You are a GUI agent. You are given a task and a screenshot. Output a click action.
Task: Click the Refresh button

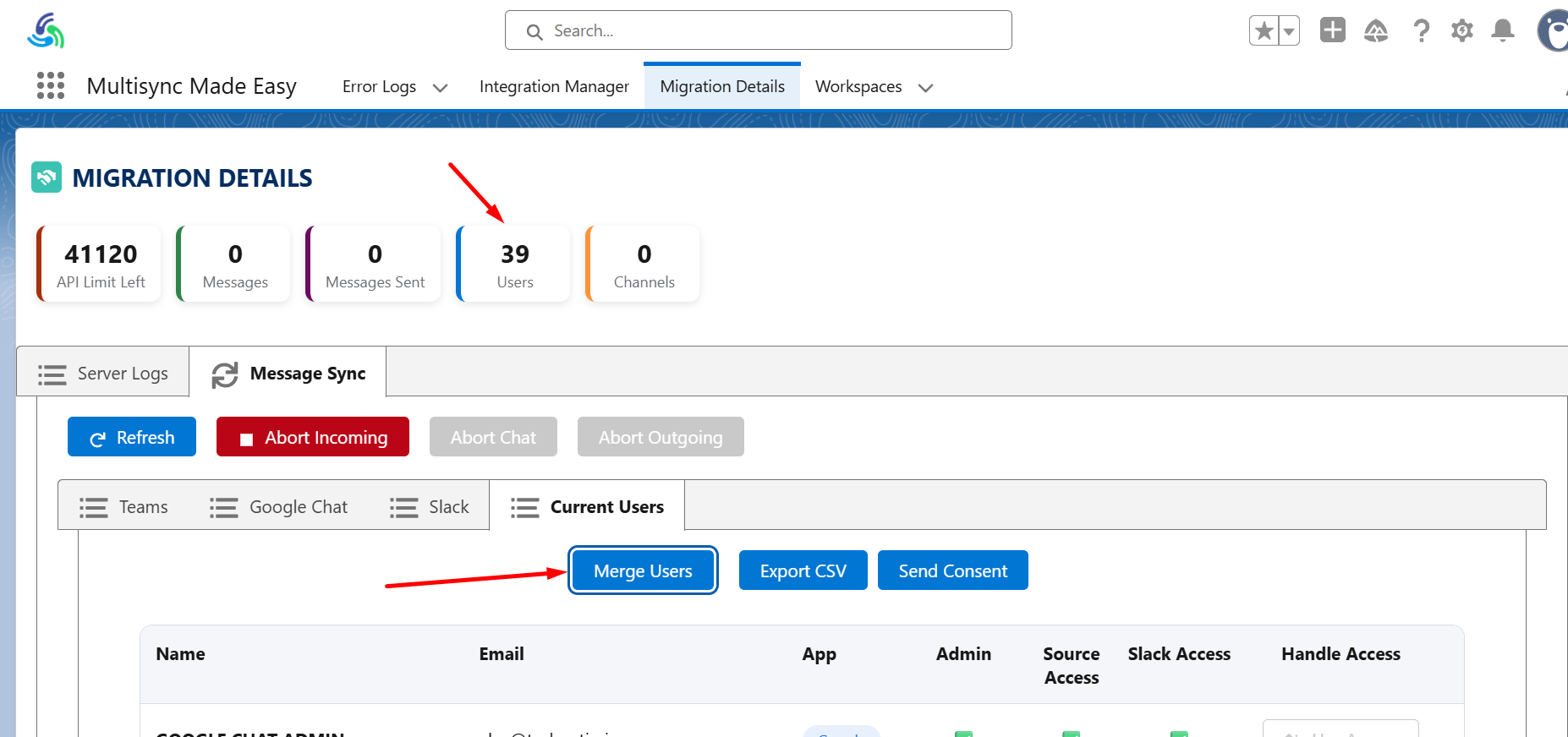pyautogui.click(x=132, y=437)
